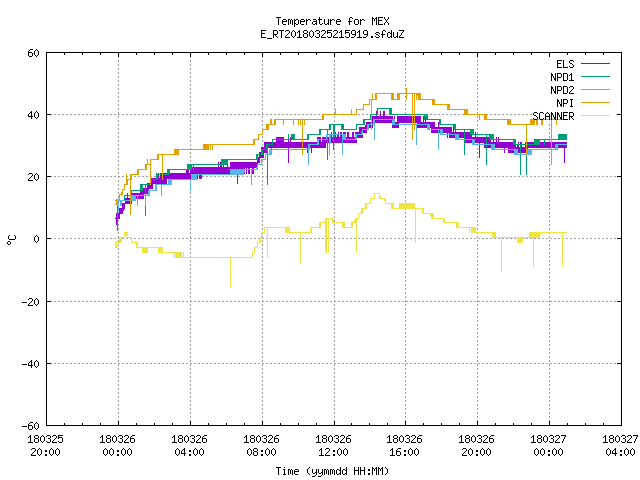Image resolution: width=640 pixels, height=480 pixels.
Task: Click the ELS legend label
Action: tap(565, 64)
